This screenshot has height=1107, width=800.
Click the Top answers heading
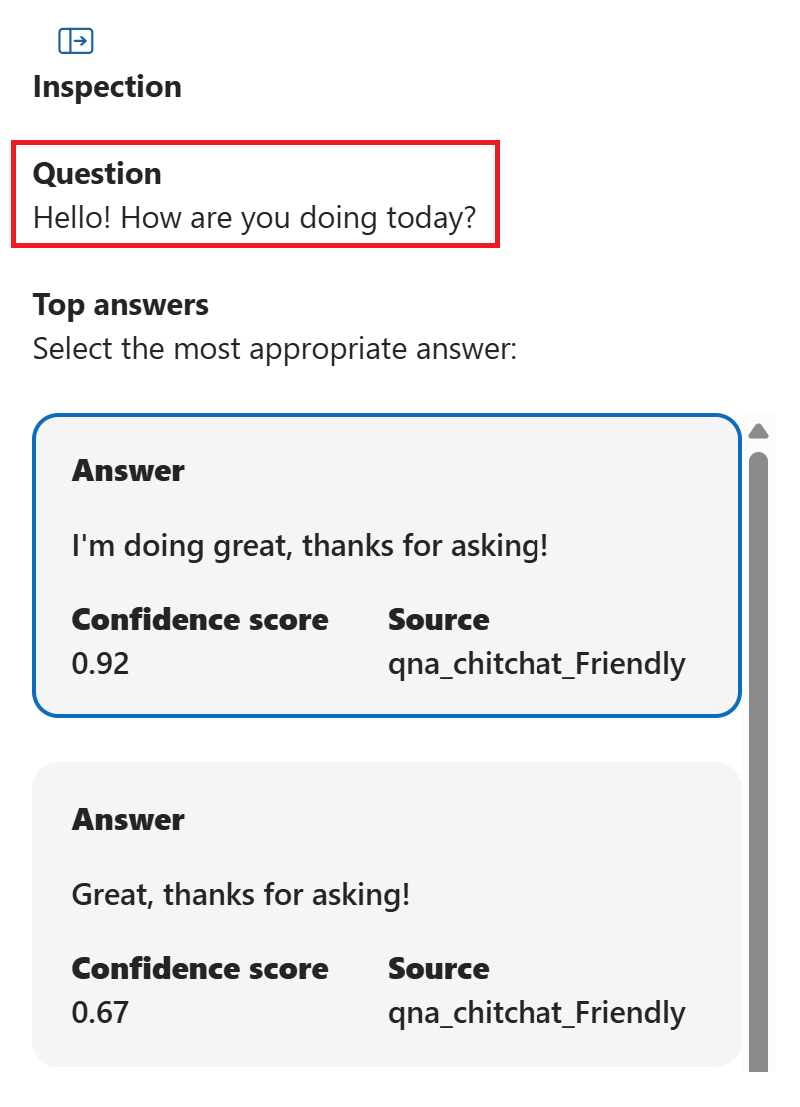coord(121,305)
